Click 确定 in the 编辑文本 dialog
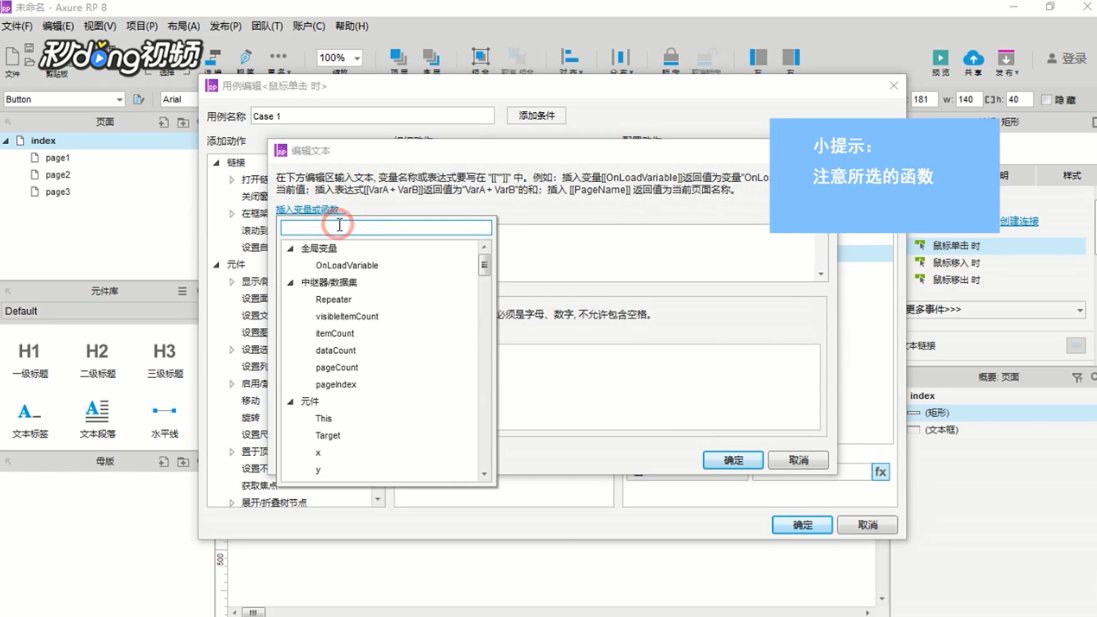1097x617 pixels. click(x=733, y=460)
